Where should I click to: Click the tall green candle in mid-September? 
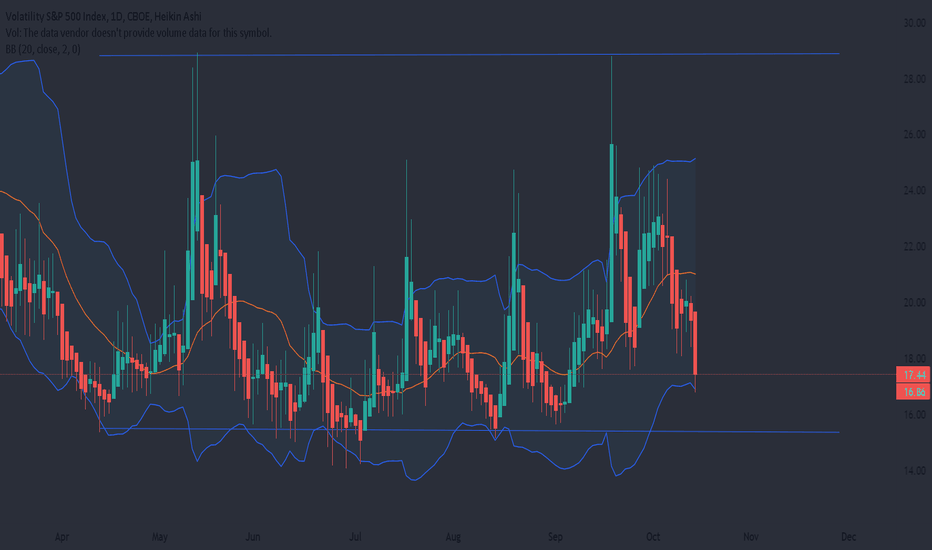click(x=612, y=232)
